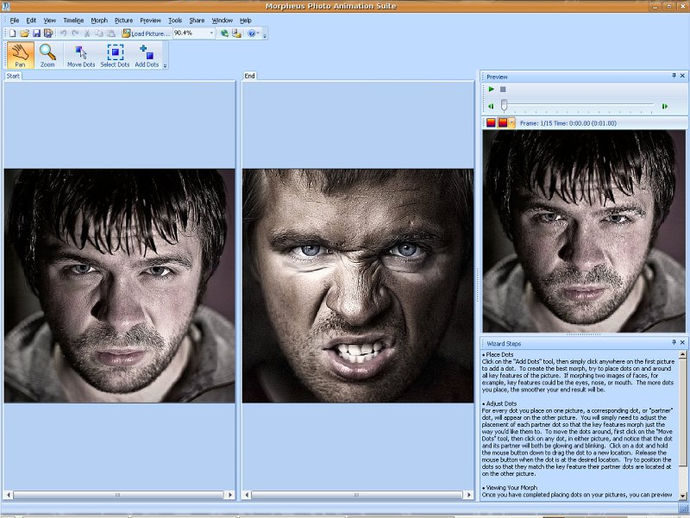This screenshot has width=690, height=518.
Task: Click the Paste clipboard icon
Action: pyautogui.click(x=111, y=33)
